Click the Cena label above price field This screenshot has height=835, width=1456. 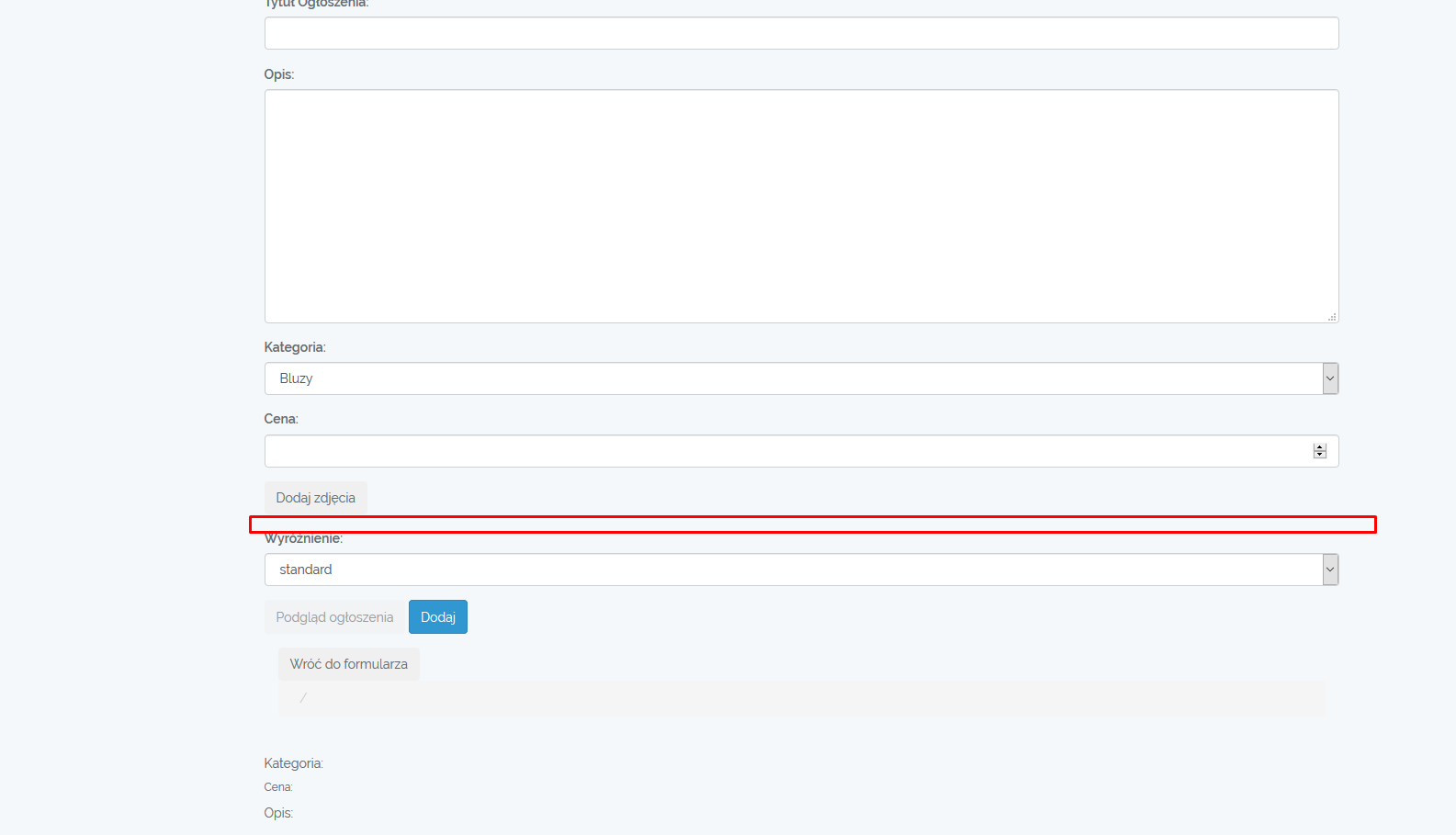tap(280, 419)
